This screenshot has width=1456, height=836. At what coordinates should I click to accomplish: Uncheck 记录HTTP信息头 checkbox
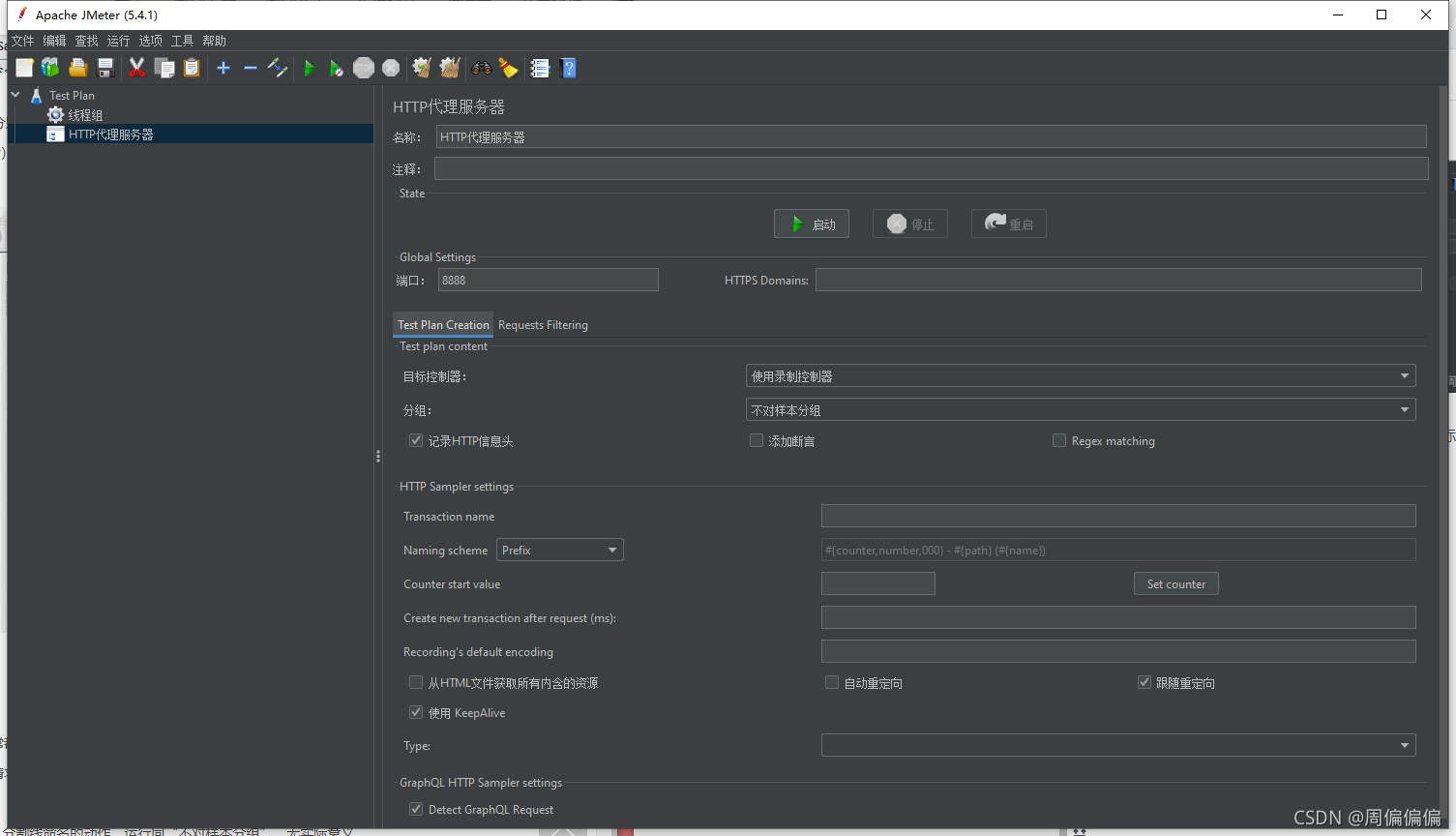click(x=416, y=440)
